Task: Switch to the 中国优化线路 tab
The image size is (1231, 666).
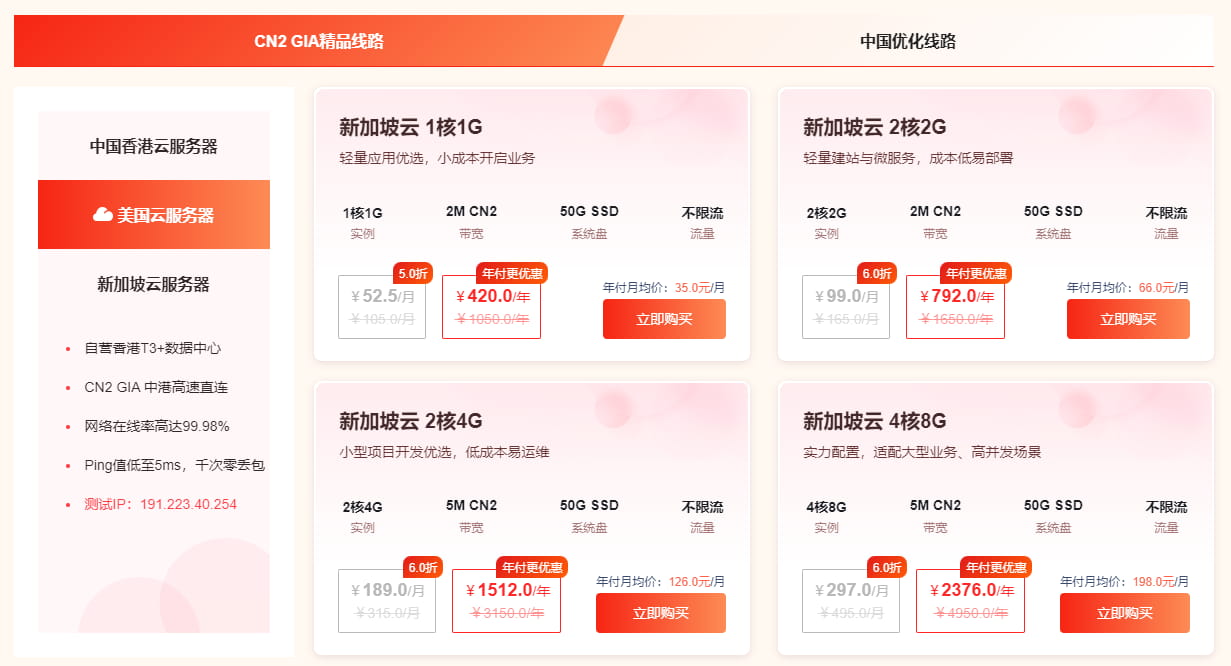Action: pos(908,41)
